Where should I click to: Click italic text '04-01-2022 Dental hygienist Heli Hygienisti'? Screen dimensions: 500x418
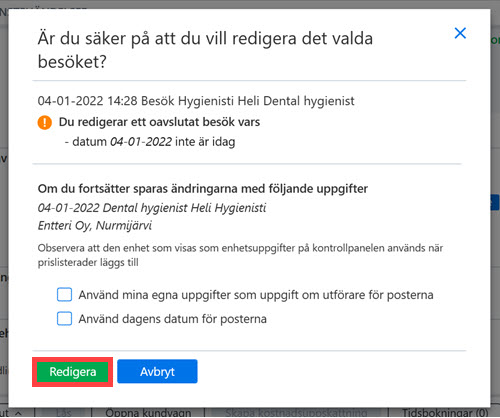point(152,208)
